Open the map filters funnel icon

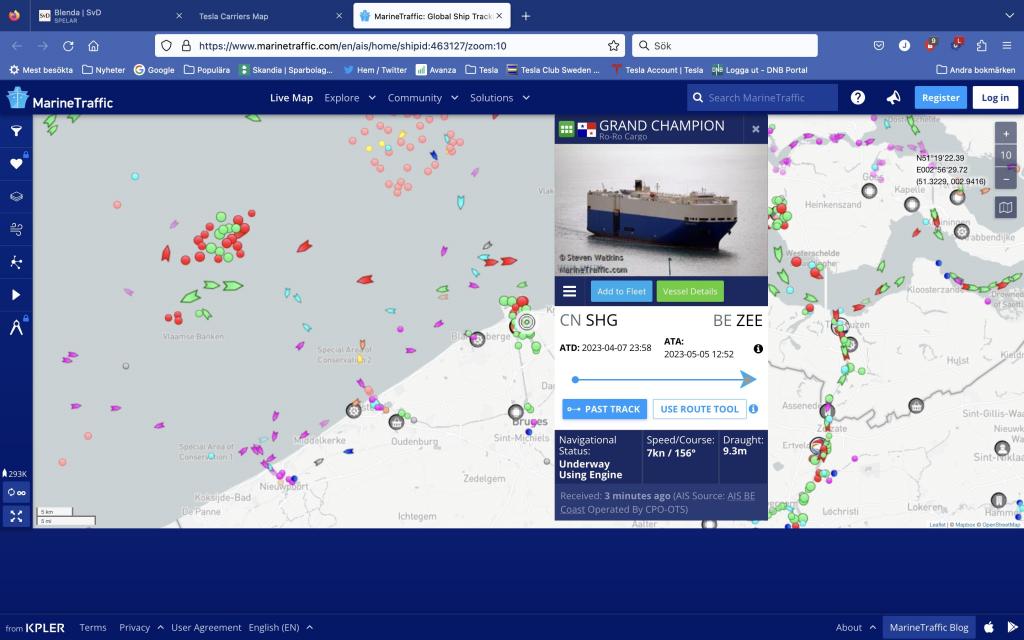pos(16,131)
